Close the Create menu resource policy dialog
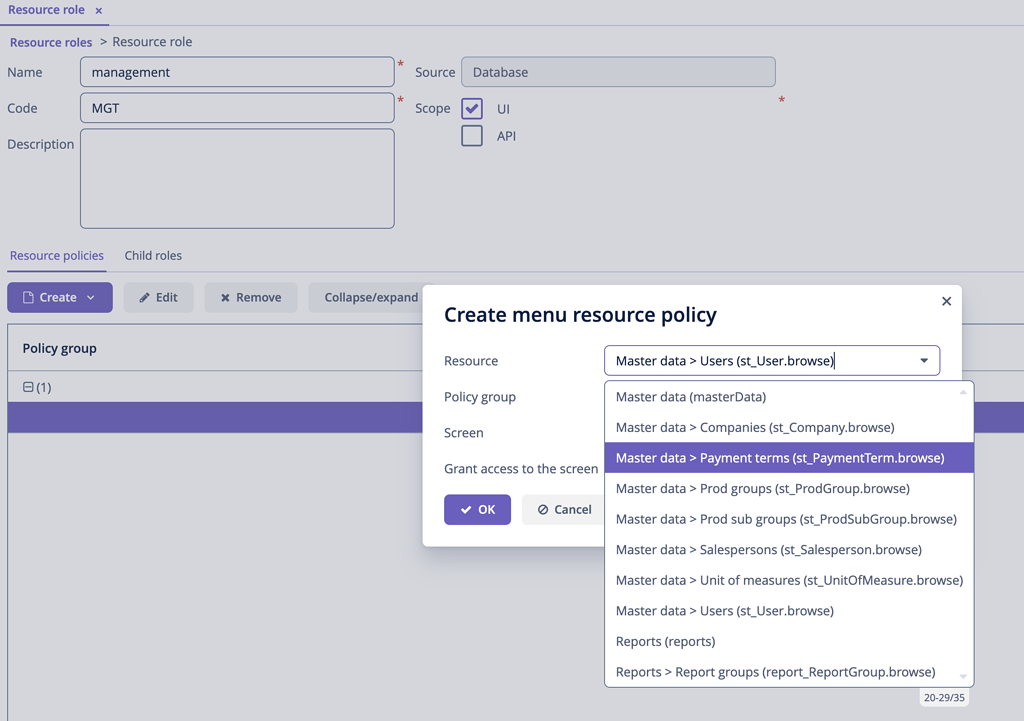This screenshot has width=1024, height=721. pyautogui.click(x=946, y=300)
